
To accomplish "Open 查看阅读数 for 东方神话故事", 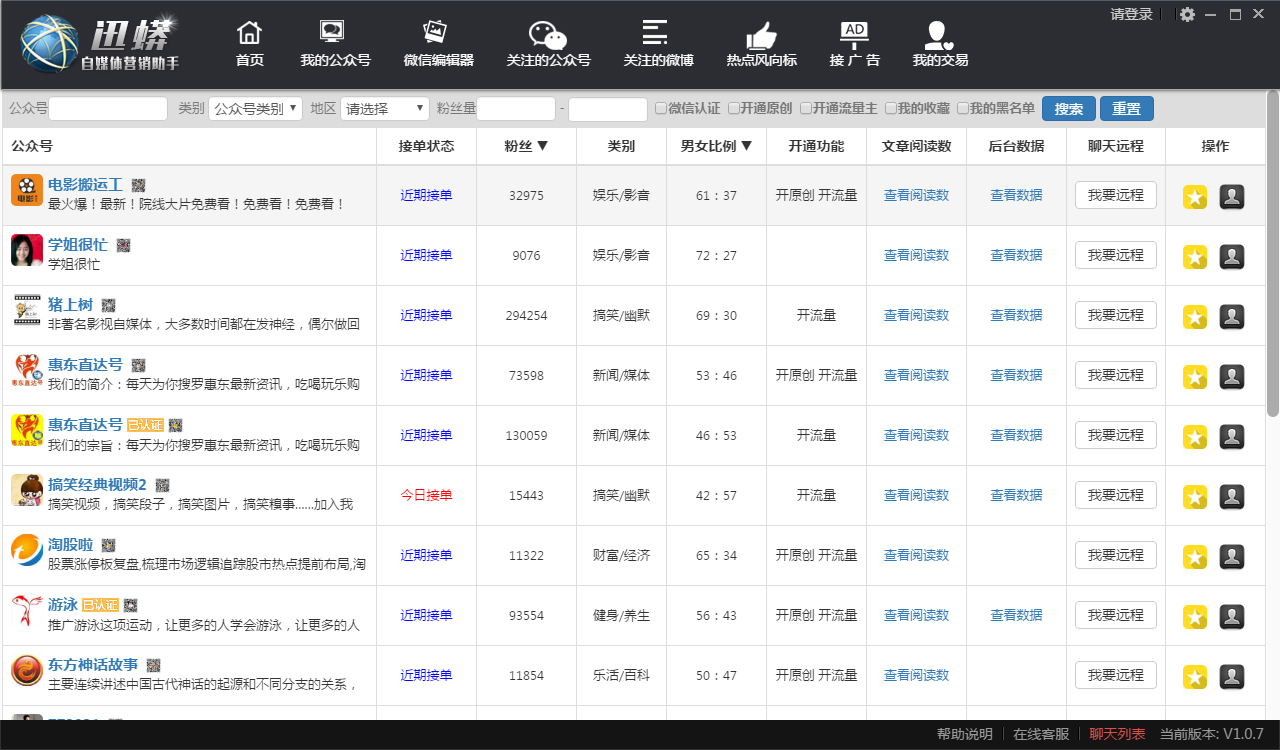I will click(x=916, y=675).
